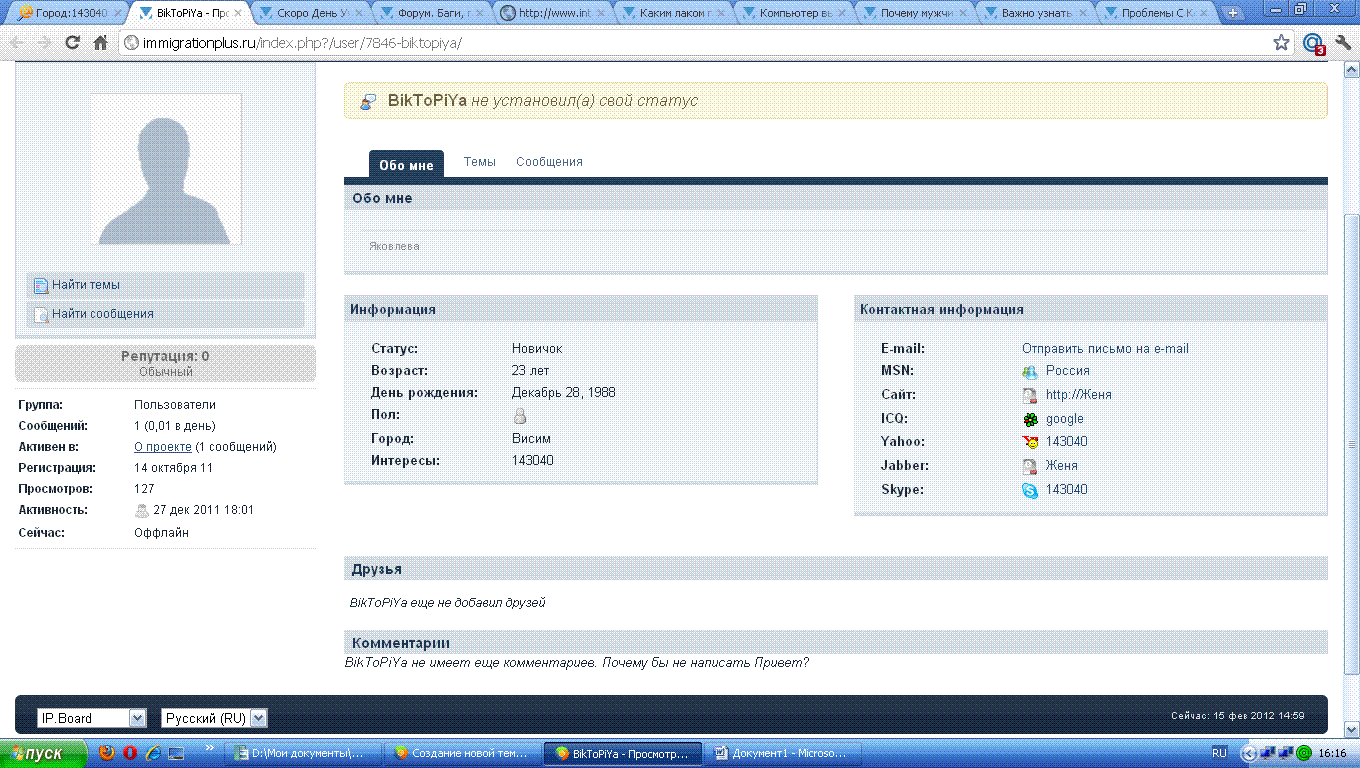The height and width of the screenshot is (768, 1360).
Task: Click the Найти темы button
Action: [86, 285]
